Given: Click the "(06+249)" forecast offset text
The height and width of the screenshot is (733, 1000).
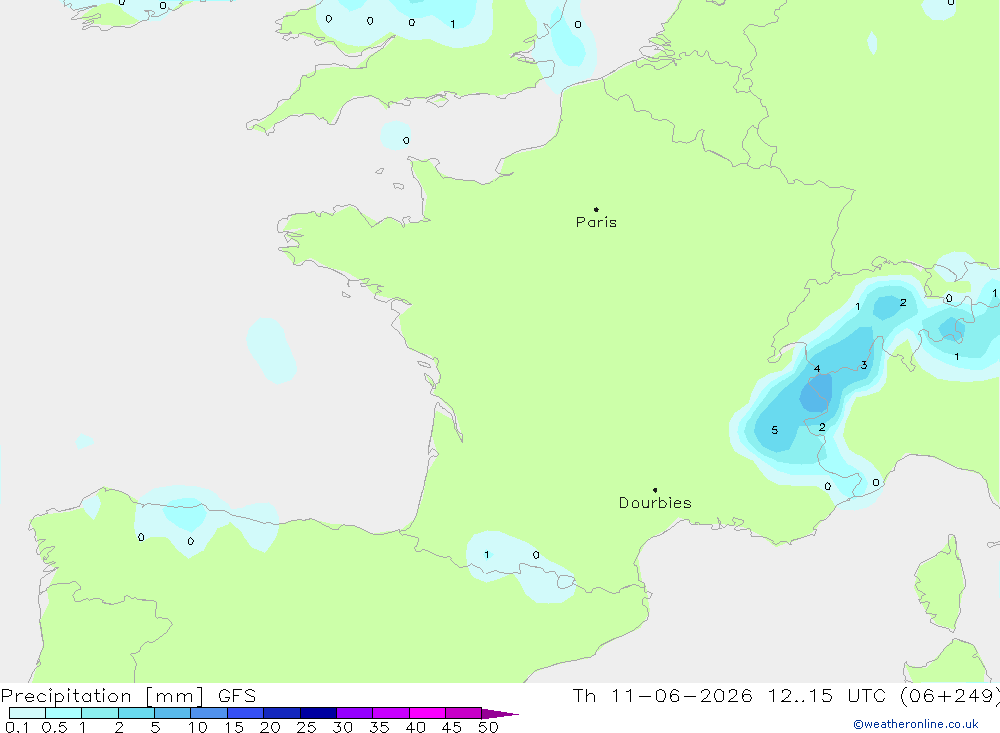Looking at the screenshot, I should click(950, 696).
